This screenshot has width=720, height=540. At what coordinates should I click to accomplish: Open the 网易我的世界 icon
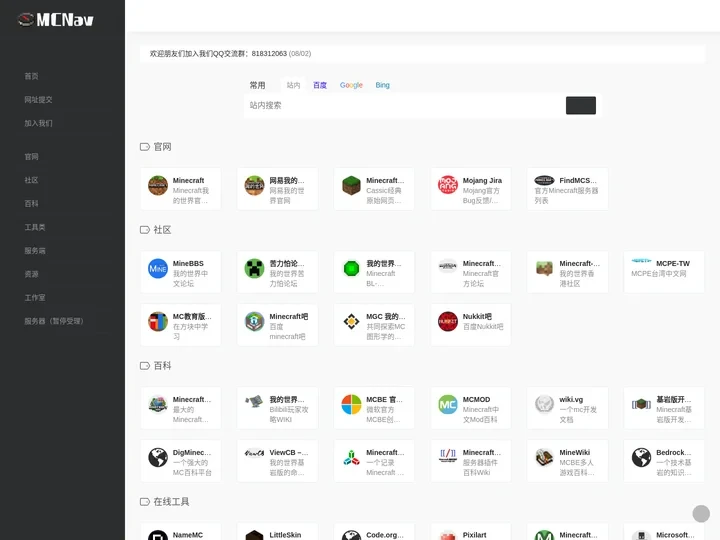(254, 186)
